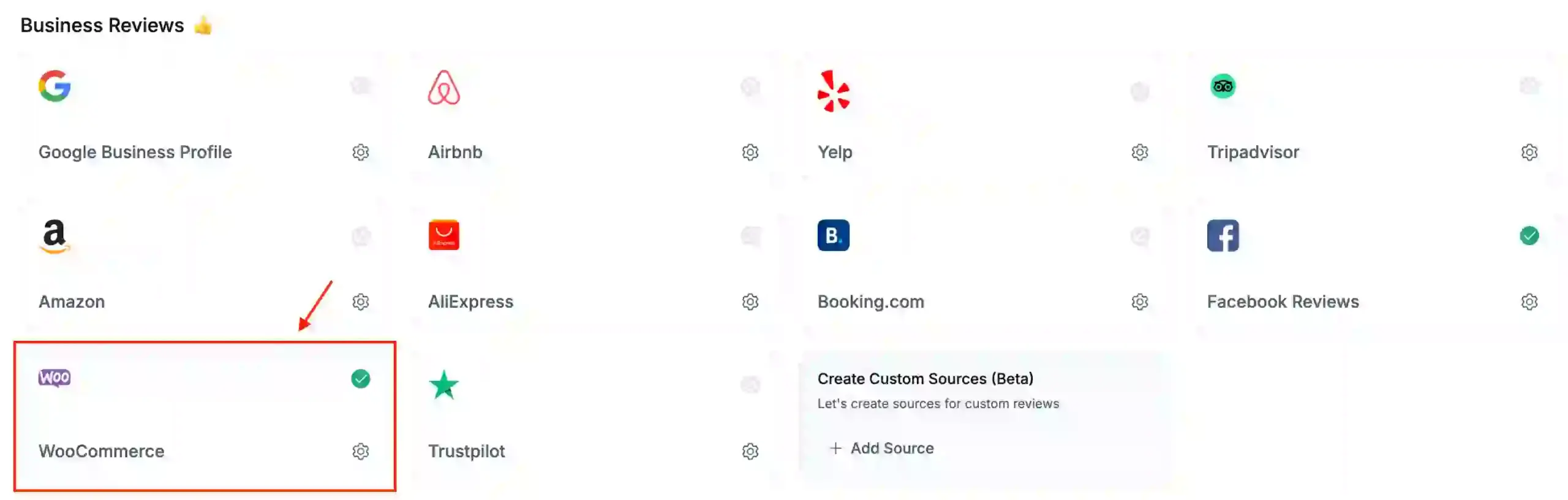Screen dimensions: 1568x500
Task: Click the Tripadvisor owl icon
Action: tap(1223, 86)
